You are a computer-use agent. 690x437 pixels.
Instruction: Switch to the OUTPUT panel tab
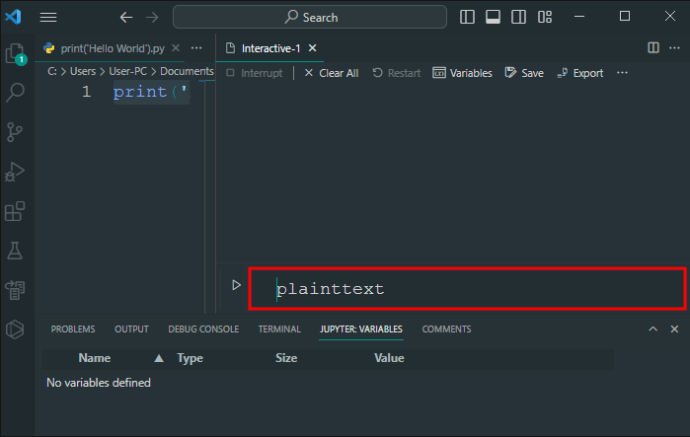click(131, 329)
